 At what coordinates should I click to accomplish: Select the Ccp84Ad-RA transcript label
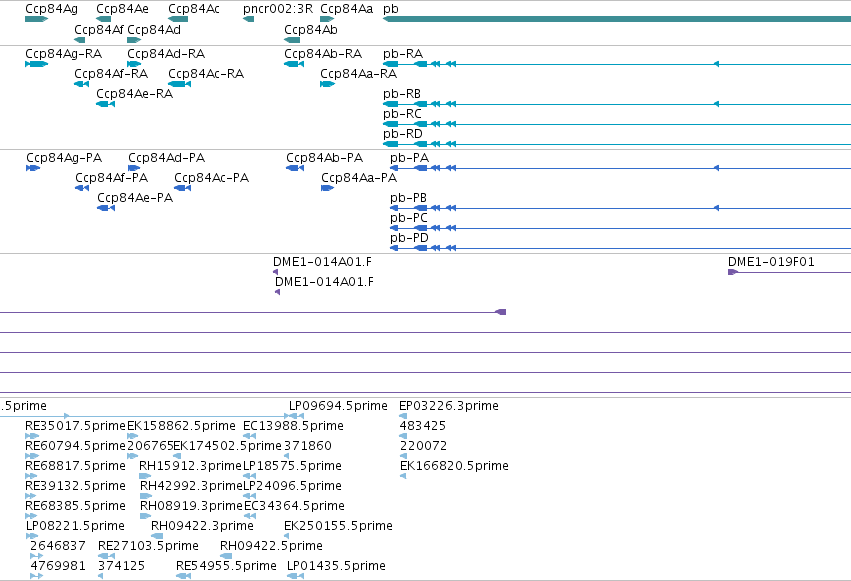[166, 54]
